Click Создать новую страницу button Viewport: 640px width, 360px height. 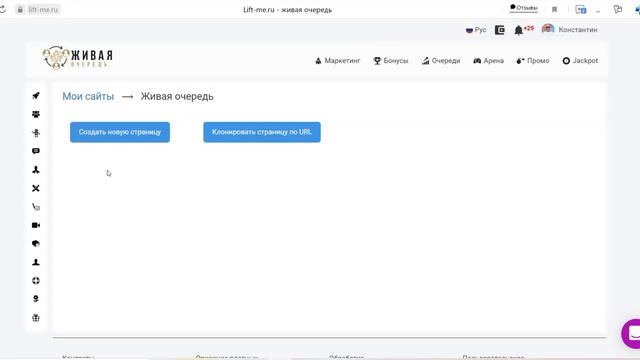coord(120,132)
